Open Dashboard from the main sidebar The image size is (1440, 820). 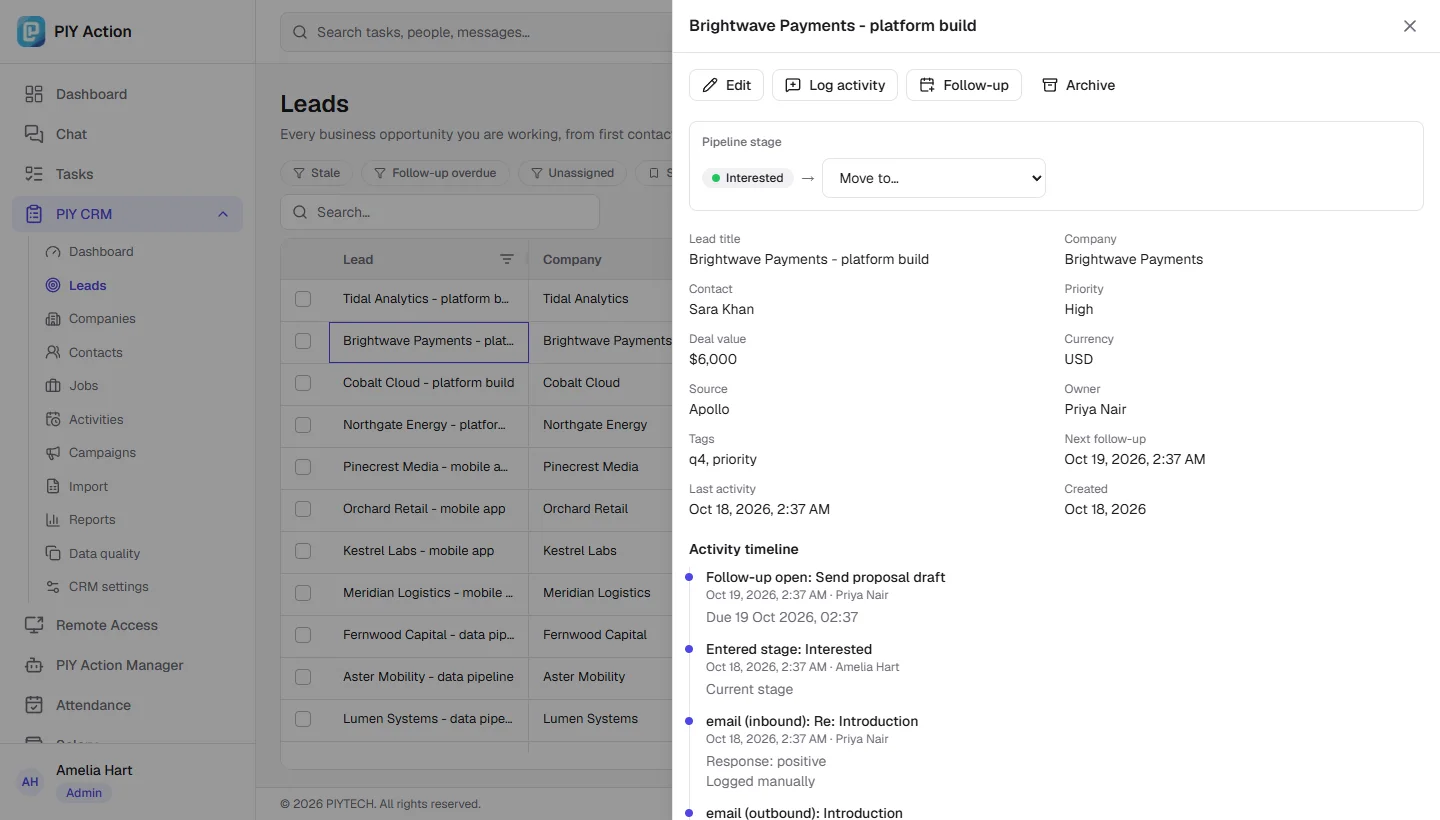coord(127,94)
